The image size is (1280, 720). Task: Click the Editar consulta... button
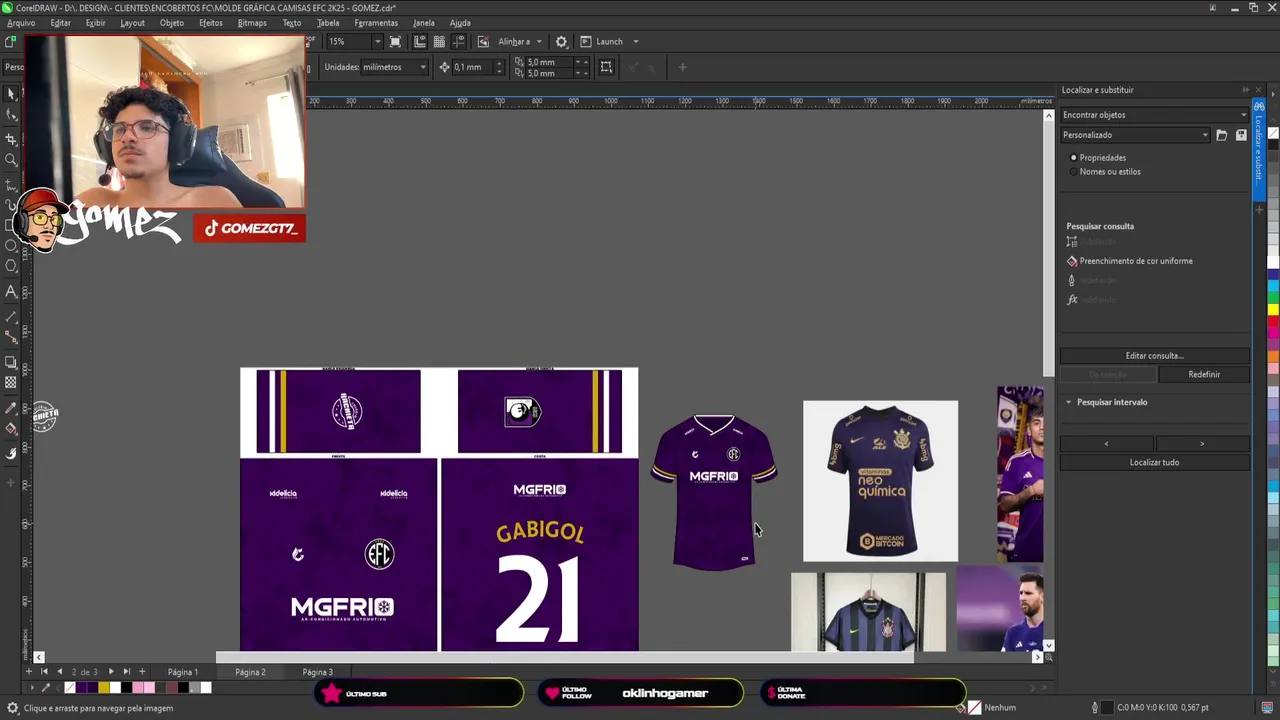pyautogui.click(x=1154, y=356)
